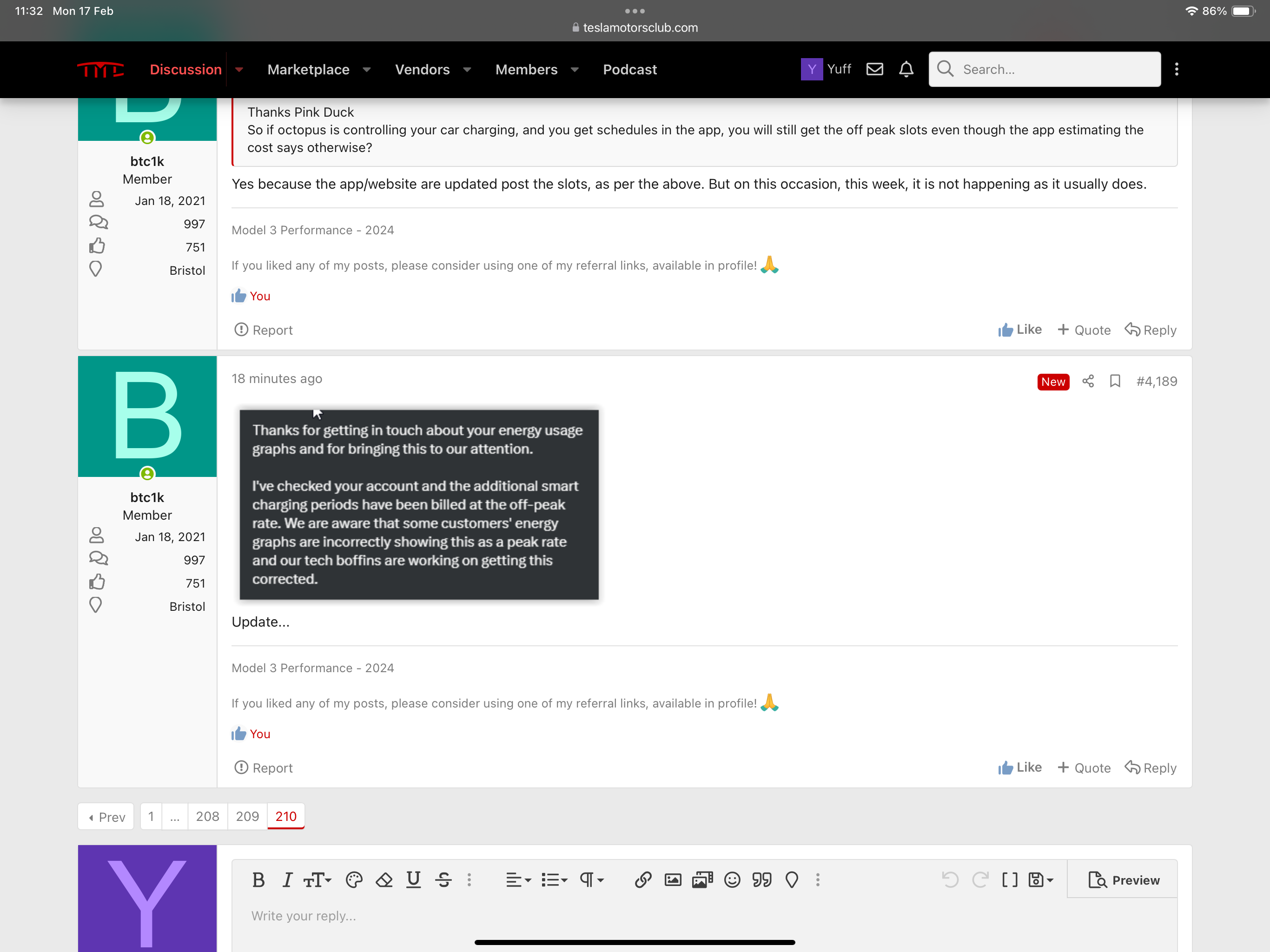Open the Yuff account menu
The height and width of the screenshot is (952, 1270).
pos(826,69)
